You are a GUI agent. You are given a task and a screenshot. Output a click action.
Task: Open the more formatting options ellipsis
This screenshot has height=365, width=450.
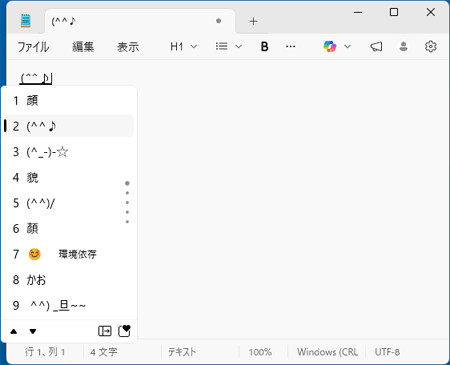pos(290,46)
